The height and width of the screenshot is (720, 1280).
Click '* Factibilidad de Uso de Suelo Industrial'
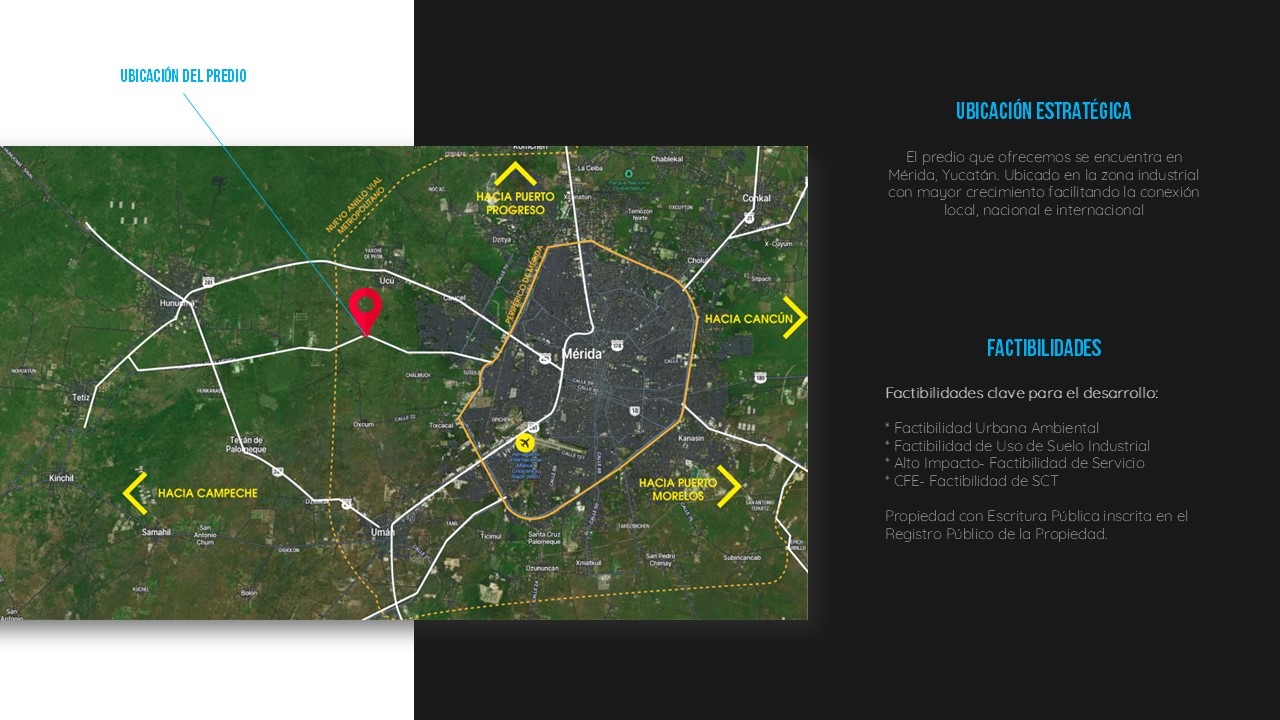1017,446
